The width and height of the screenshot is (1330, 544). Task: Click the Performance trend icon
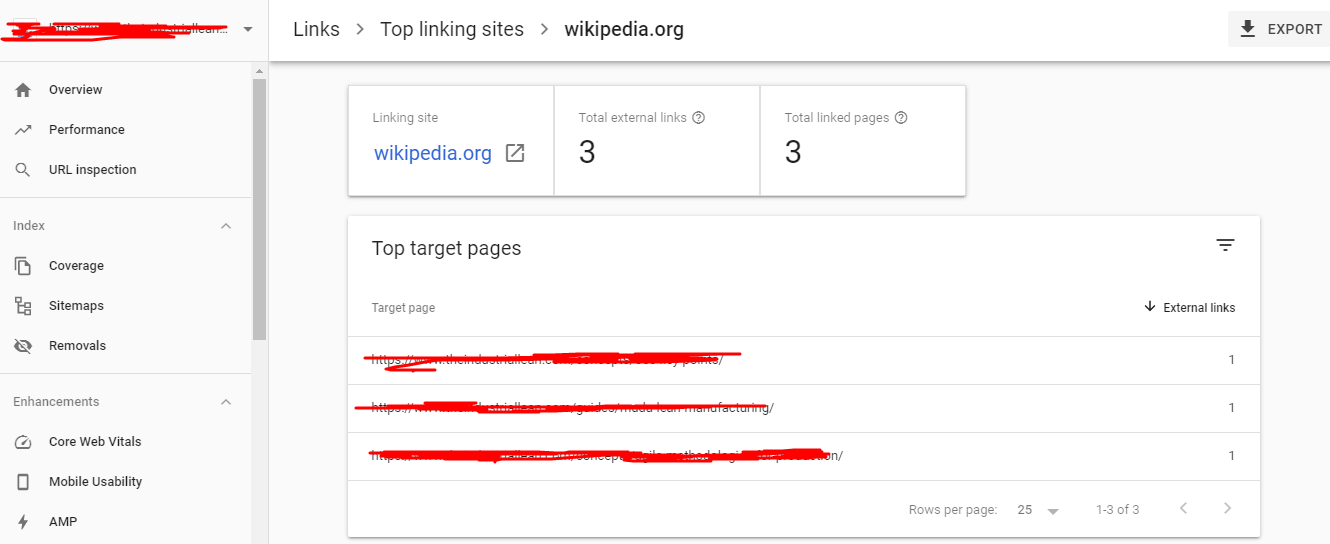(24, 130)
